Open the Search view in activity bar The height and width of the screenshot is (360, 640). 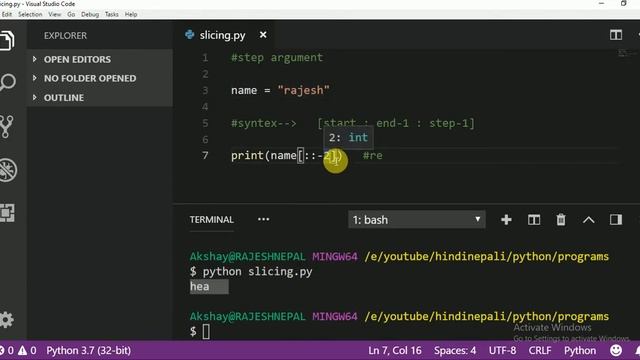7,82
